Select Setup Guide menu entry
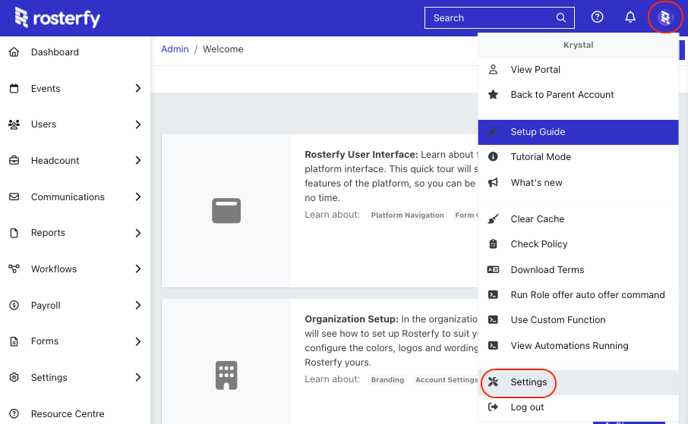Screen dimensions: 688x424 [x=537, y=132]
